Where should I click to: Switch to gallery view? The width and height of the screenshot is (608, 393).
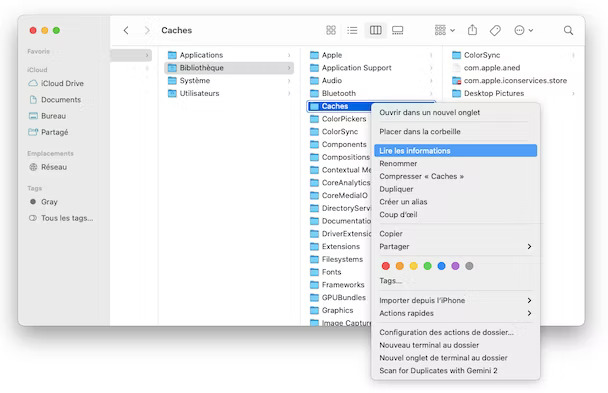(x=397, y=30)
